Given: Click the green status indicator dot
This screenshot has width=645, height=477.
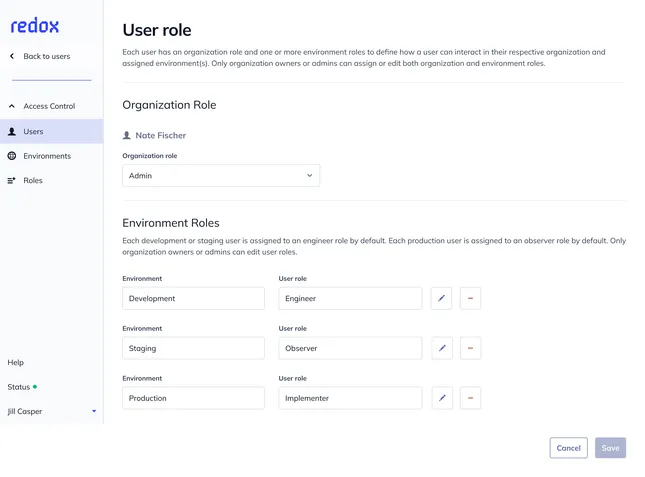Looking at the screenshot, I should (35, 387).
